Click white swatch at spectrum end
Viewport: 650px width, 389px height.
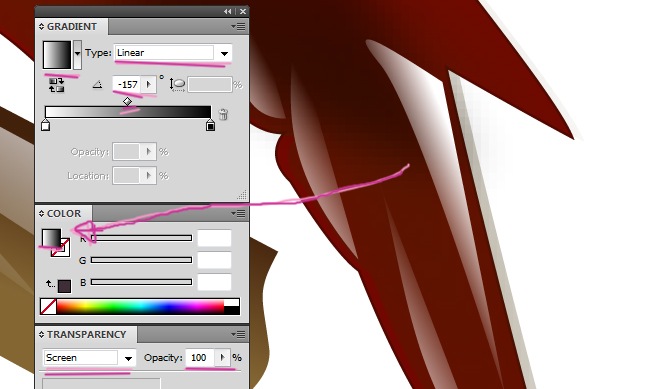point(232,303)
